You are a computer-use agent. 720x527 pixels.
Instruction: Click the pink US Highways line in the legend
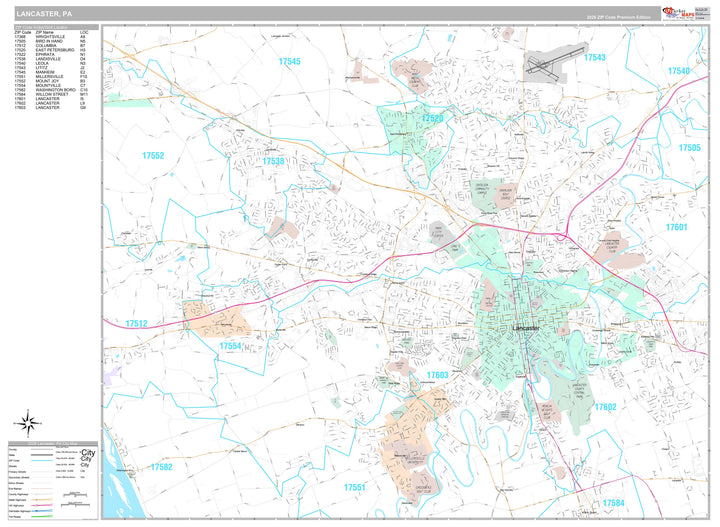[42, 505]
